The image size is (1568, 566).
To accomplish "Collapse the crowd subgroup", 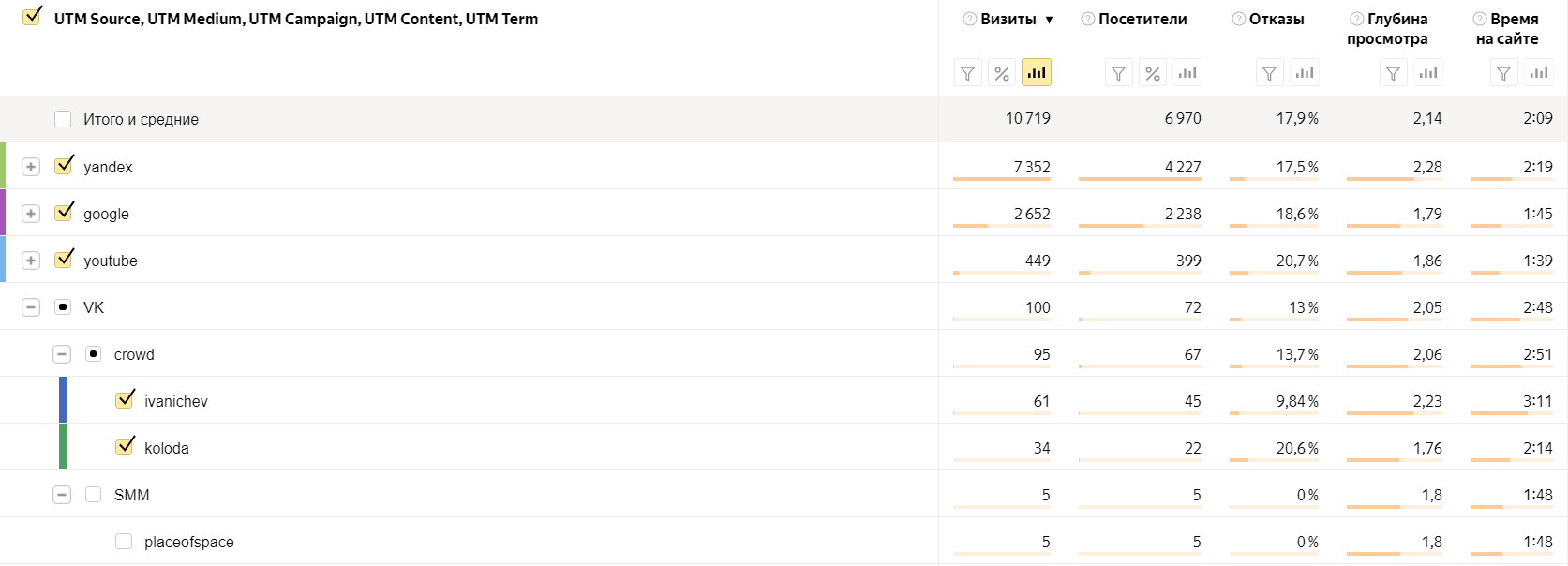I will coord(62,354).
